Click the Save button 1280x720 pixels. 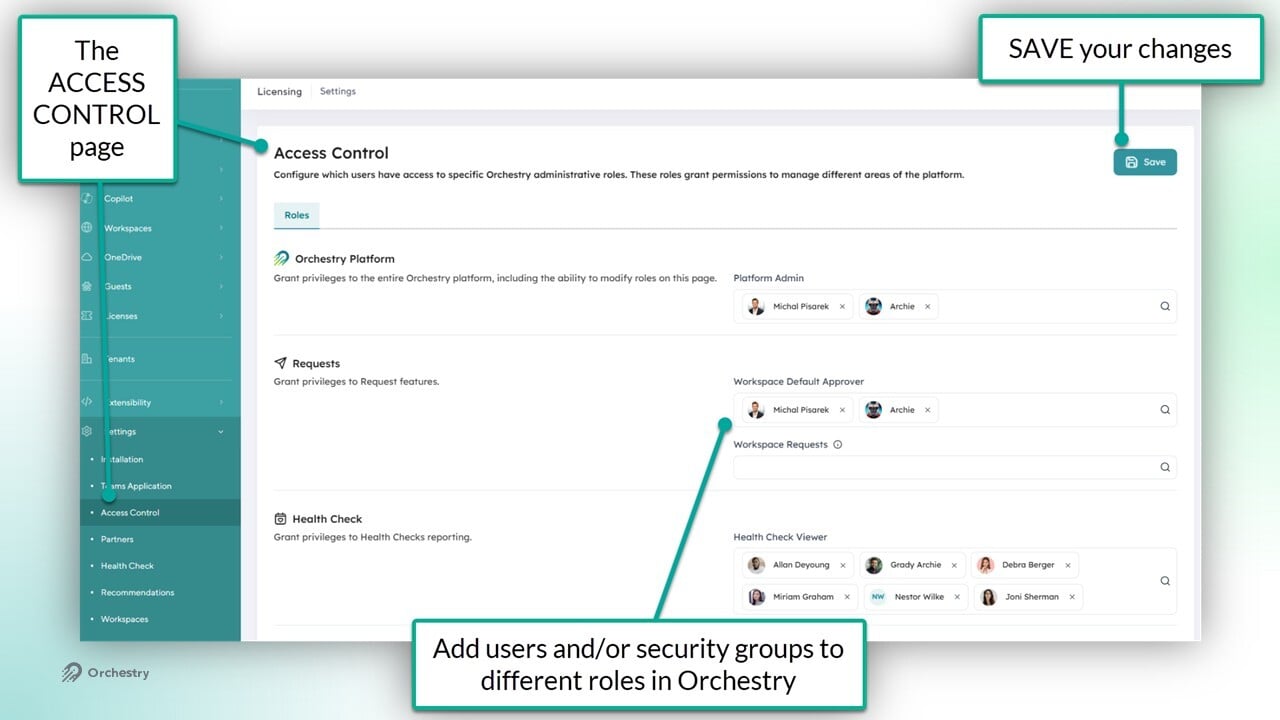pyautogui.click(x=1145, y=162)
